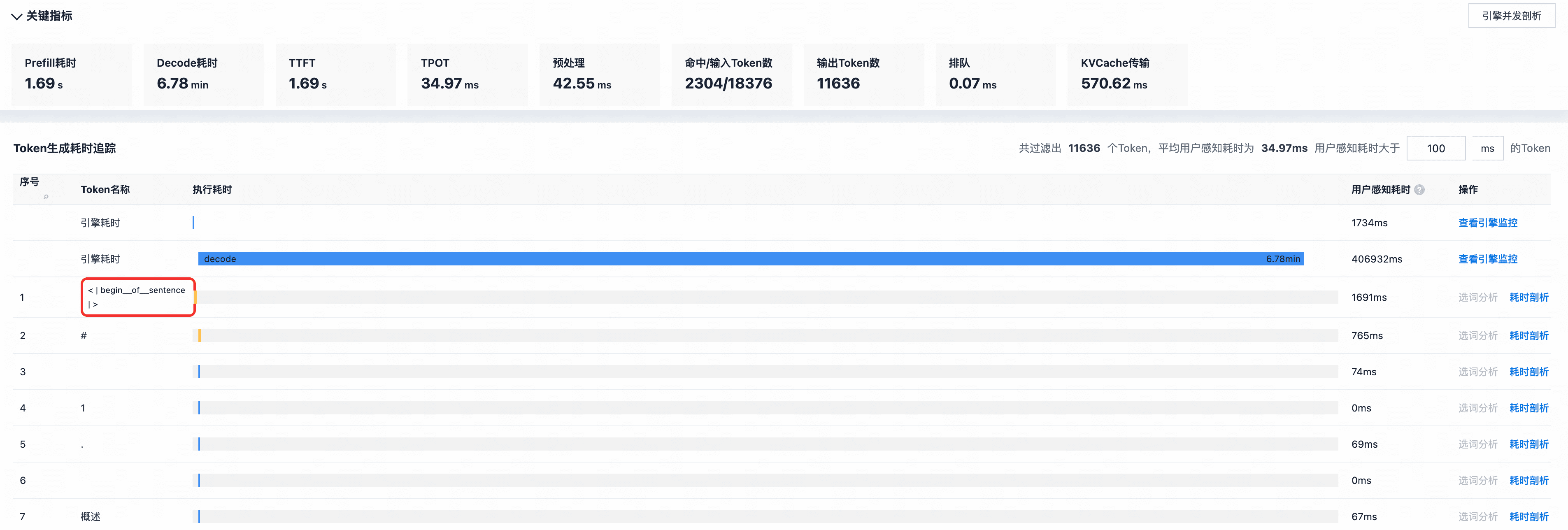Click the 406932ms latency value
The image size is (1568, 530).
pyautogui.click(x=1376, y=259)
